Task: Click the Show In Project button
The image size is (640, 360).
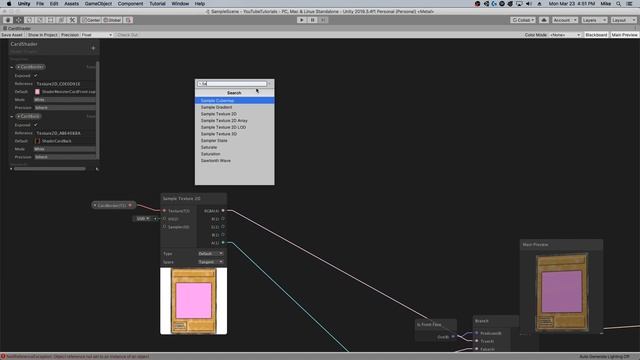Action: 42,35
